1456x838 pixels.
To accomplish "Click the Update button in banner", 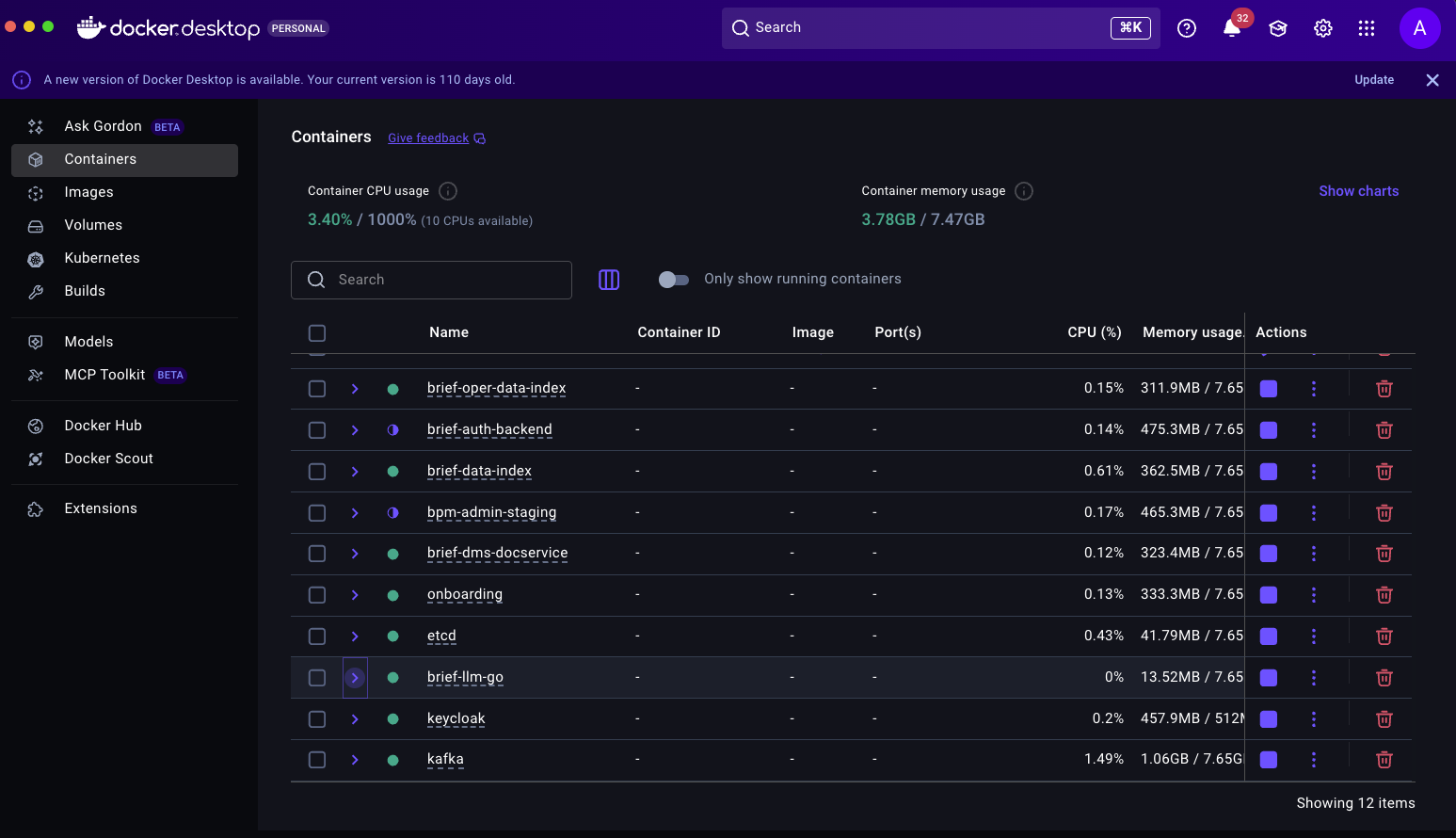I will [1374, 80].
